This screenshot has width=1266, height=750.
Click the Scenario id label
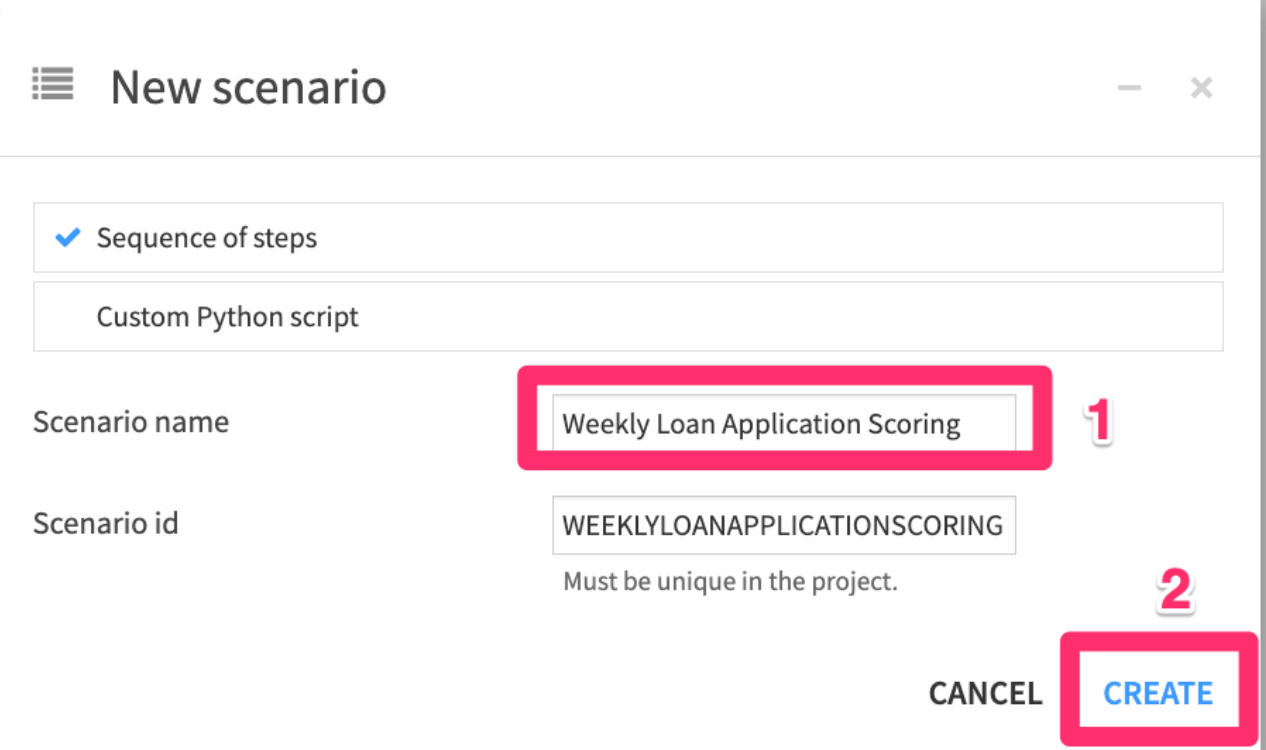106,523
